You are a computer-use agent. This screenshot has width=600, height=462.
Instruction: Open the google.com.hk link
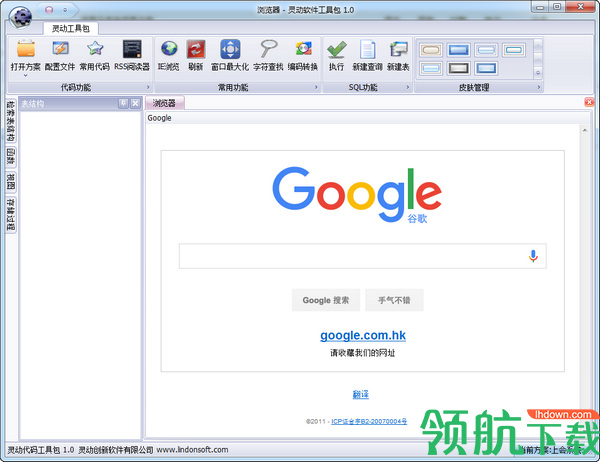click(x=363, y=335)
